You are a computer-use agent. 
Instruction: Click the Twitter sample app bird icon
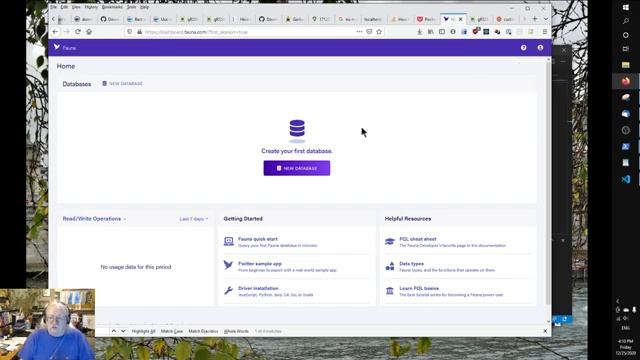[229, 266]
